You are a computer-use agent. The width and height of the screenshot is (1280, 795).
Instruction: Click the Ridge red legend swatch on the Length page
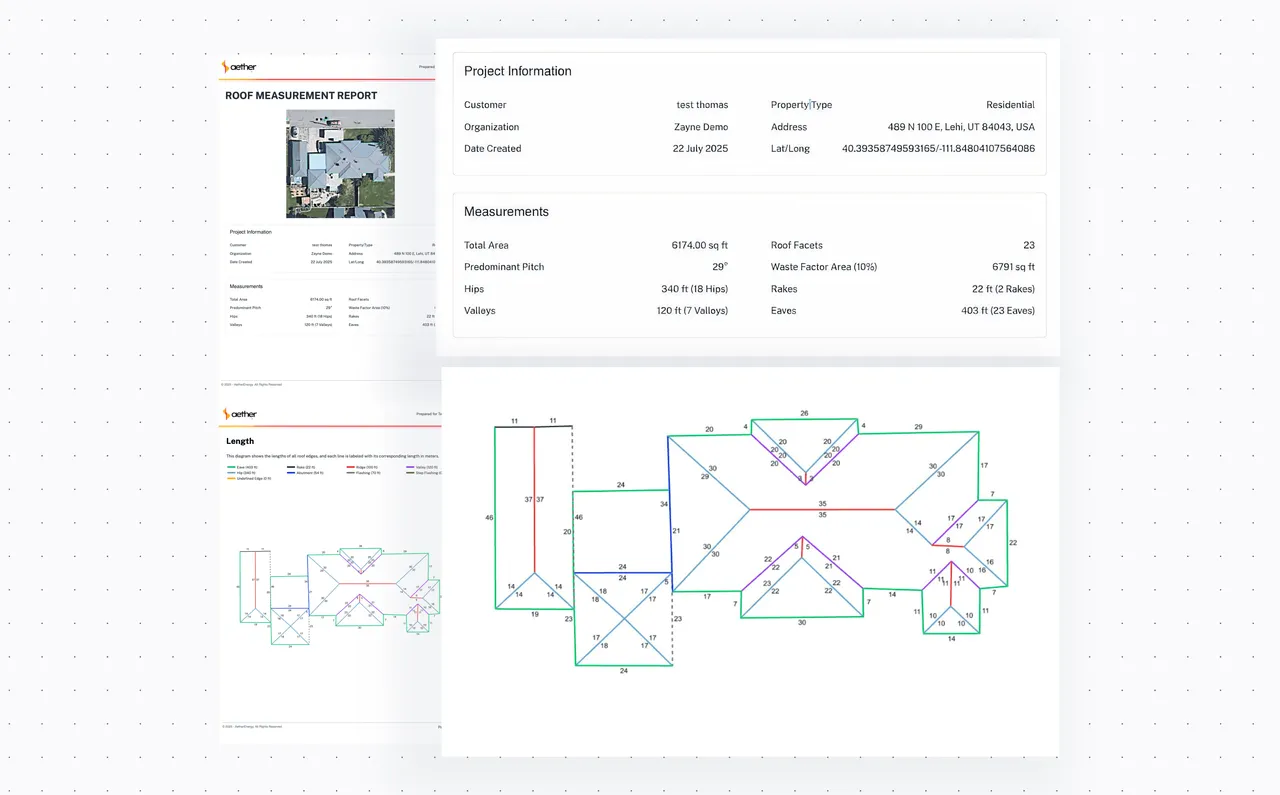click(351, 467)
